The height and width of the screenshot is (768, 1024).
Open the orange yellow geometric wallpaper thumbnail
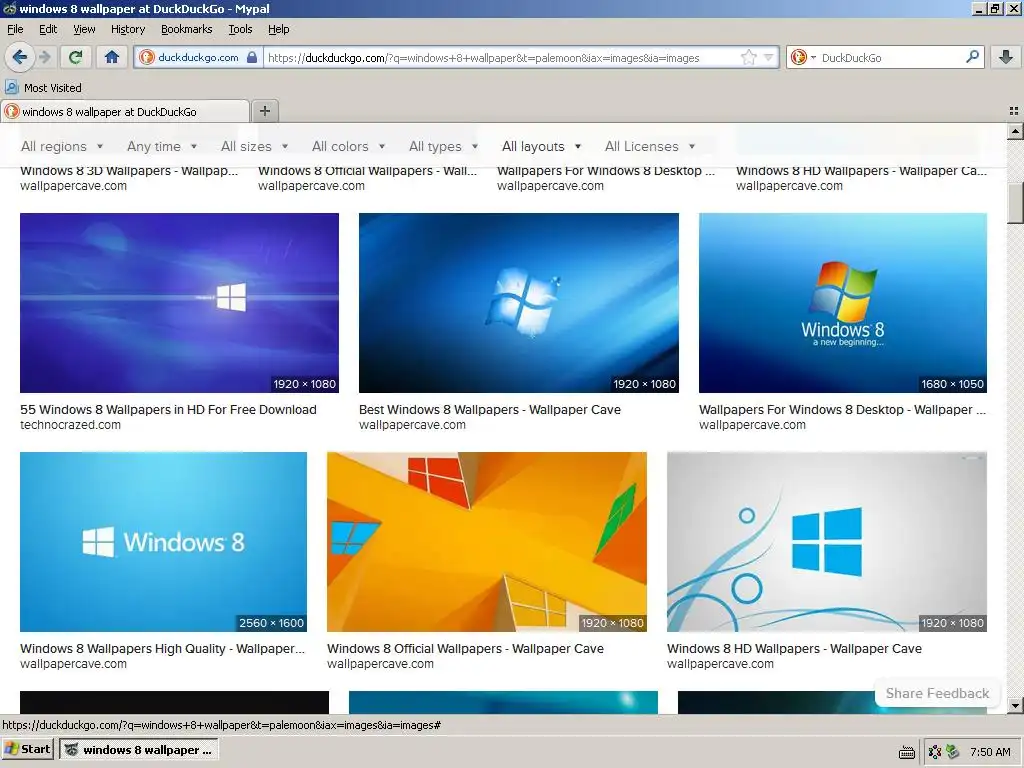[x=487, y=542]
